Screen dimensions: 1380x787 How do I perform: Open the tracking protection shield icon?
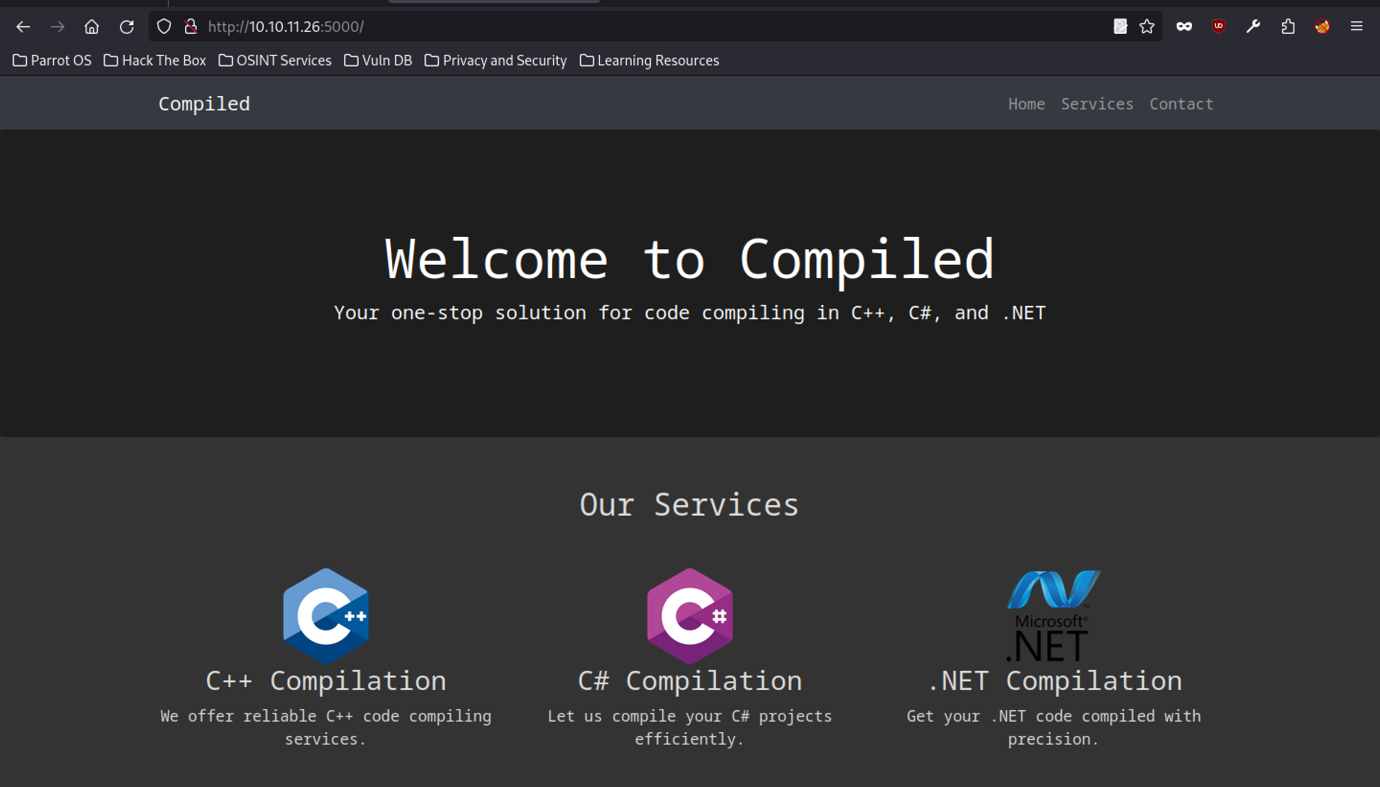(x=164, y=27)
